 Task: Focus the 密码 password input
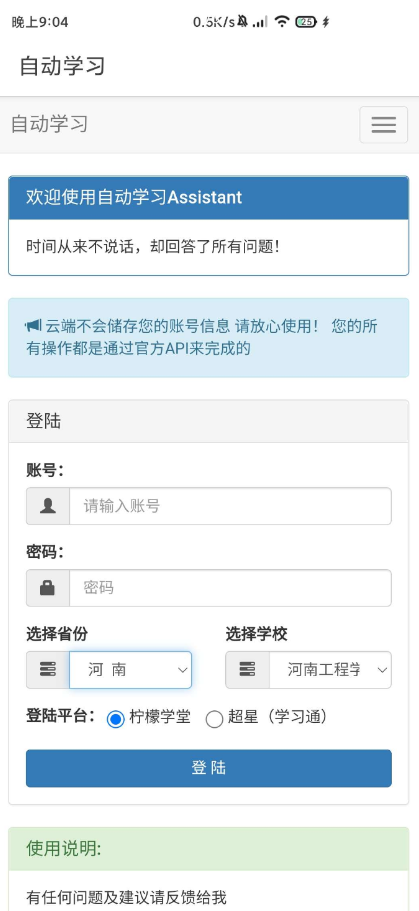(230, 588)
